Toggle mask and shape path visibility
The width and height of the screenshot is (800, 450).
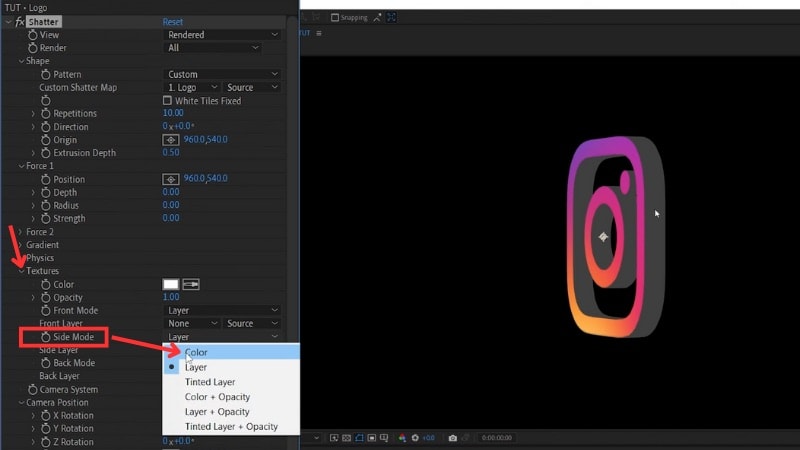[359, 438]
